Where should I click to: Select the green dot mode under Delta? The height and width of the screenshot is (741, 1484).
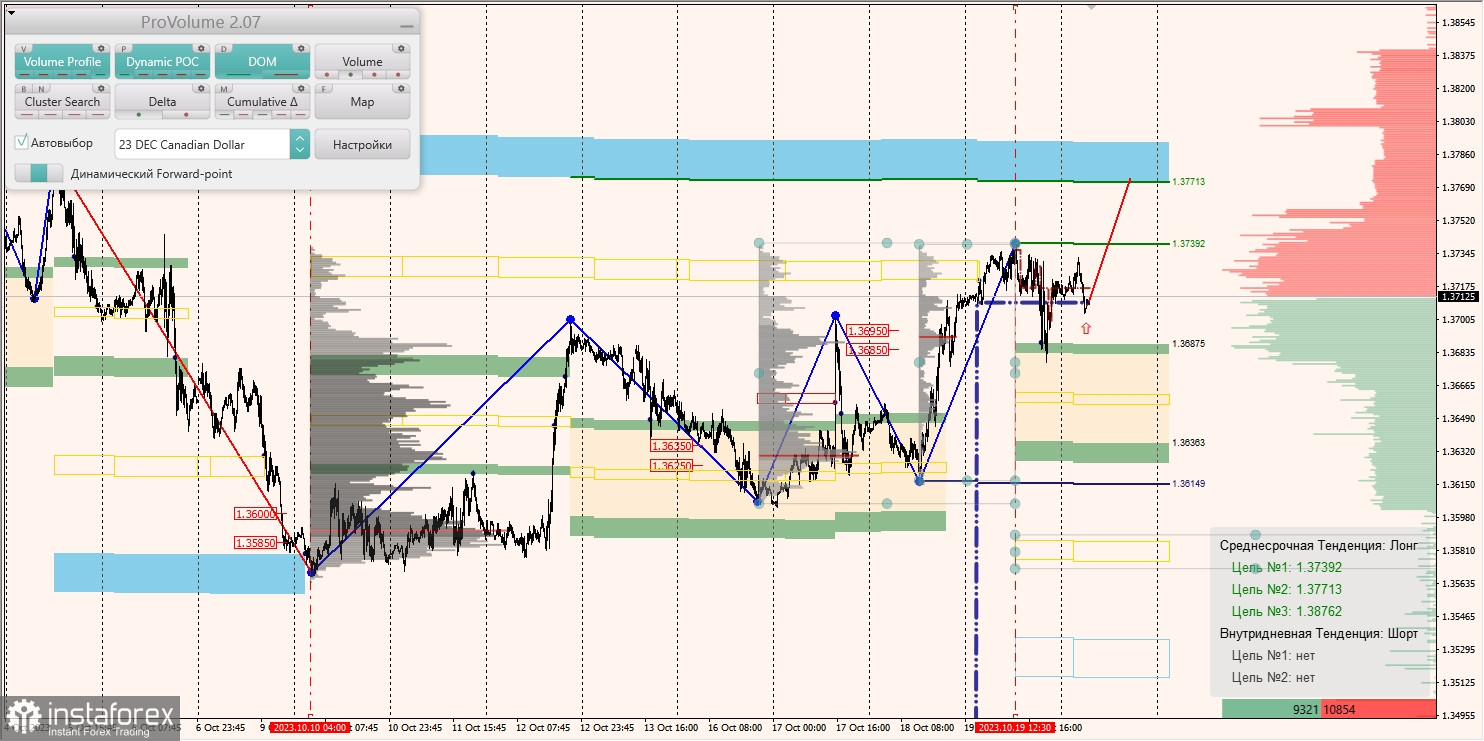139,115
